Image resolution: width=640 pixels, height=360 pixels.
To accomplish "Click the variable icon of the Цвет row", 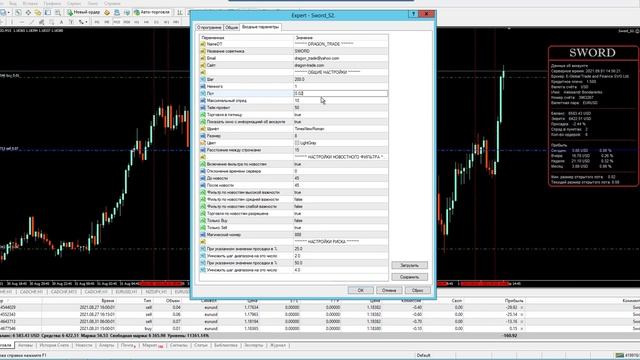I will click(203, 143).
